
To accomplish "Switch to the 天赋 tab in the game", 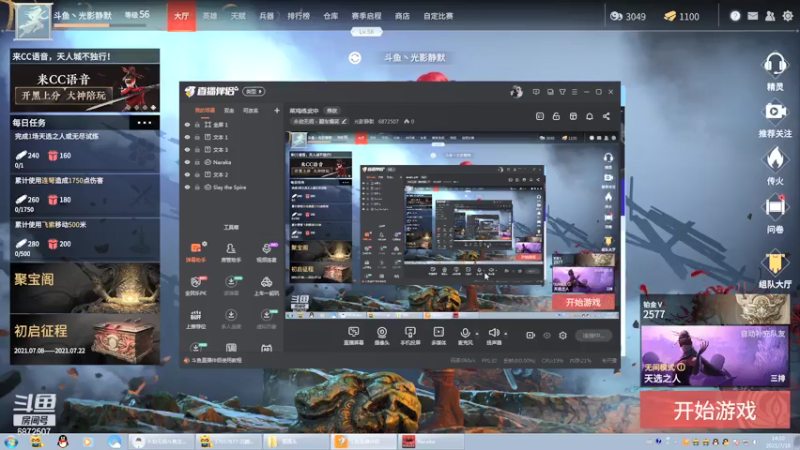I will [238, 16].
